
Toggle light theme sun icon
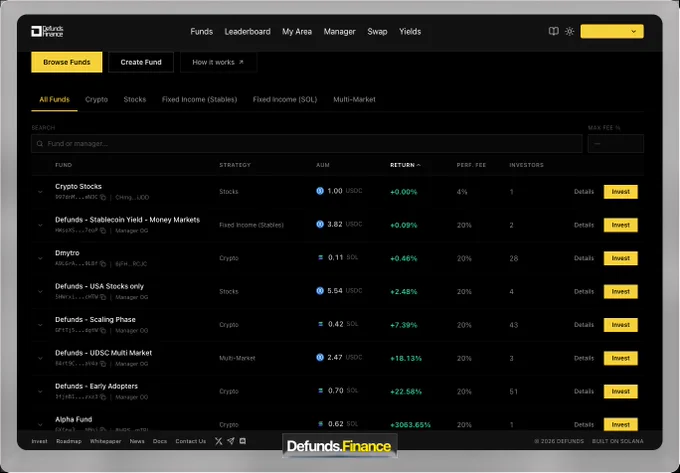coord(569,31)
